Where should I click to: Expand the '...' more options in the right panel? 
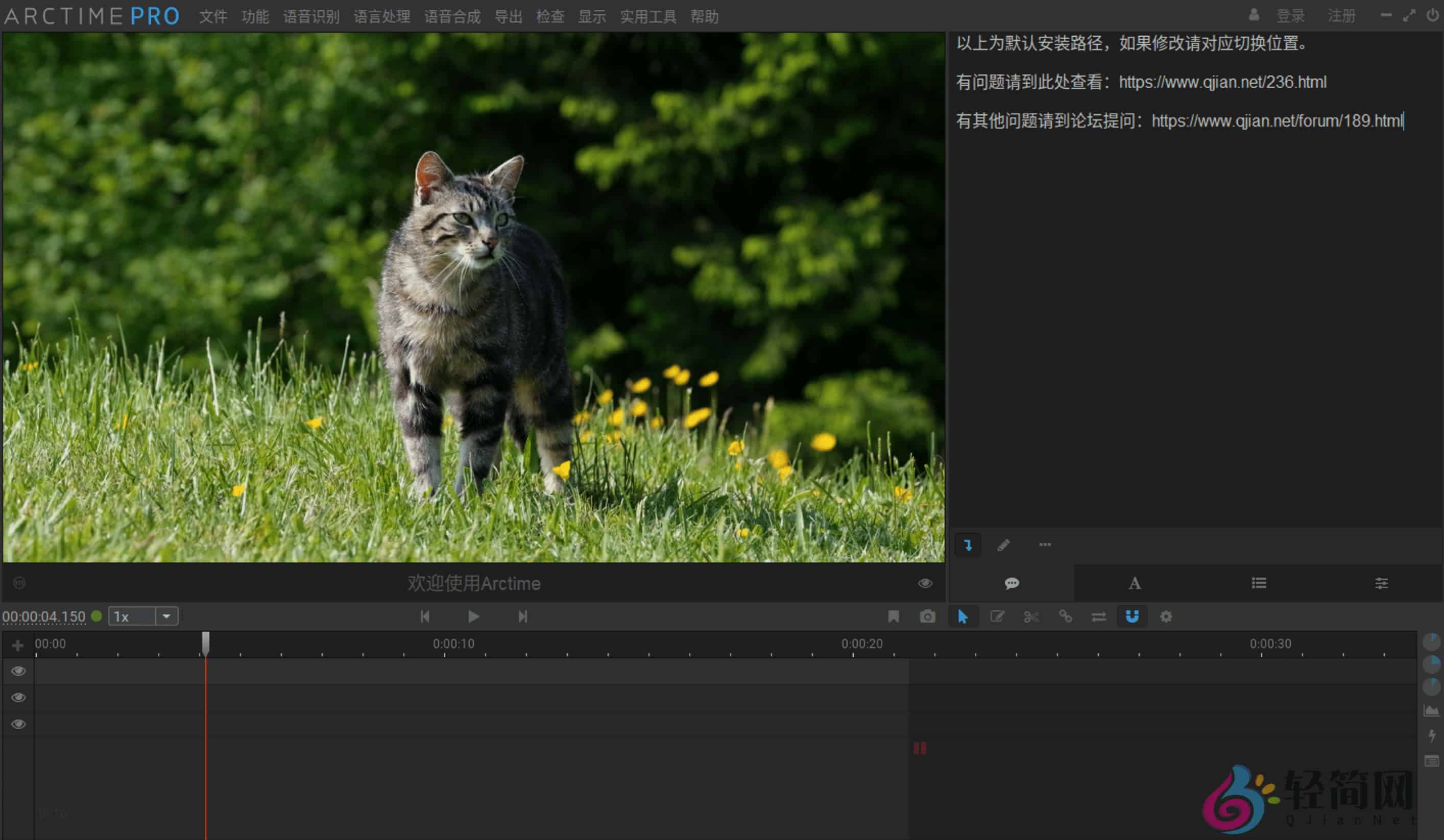[1046, 545]
